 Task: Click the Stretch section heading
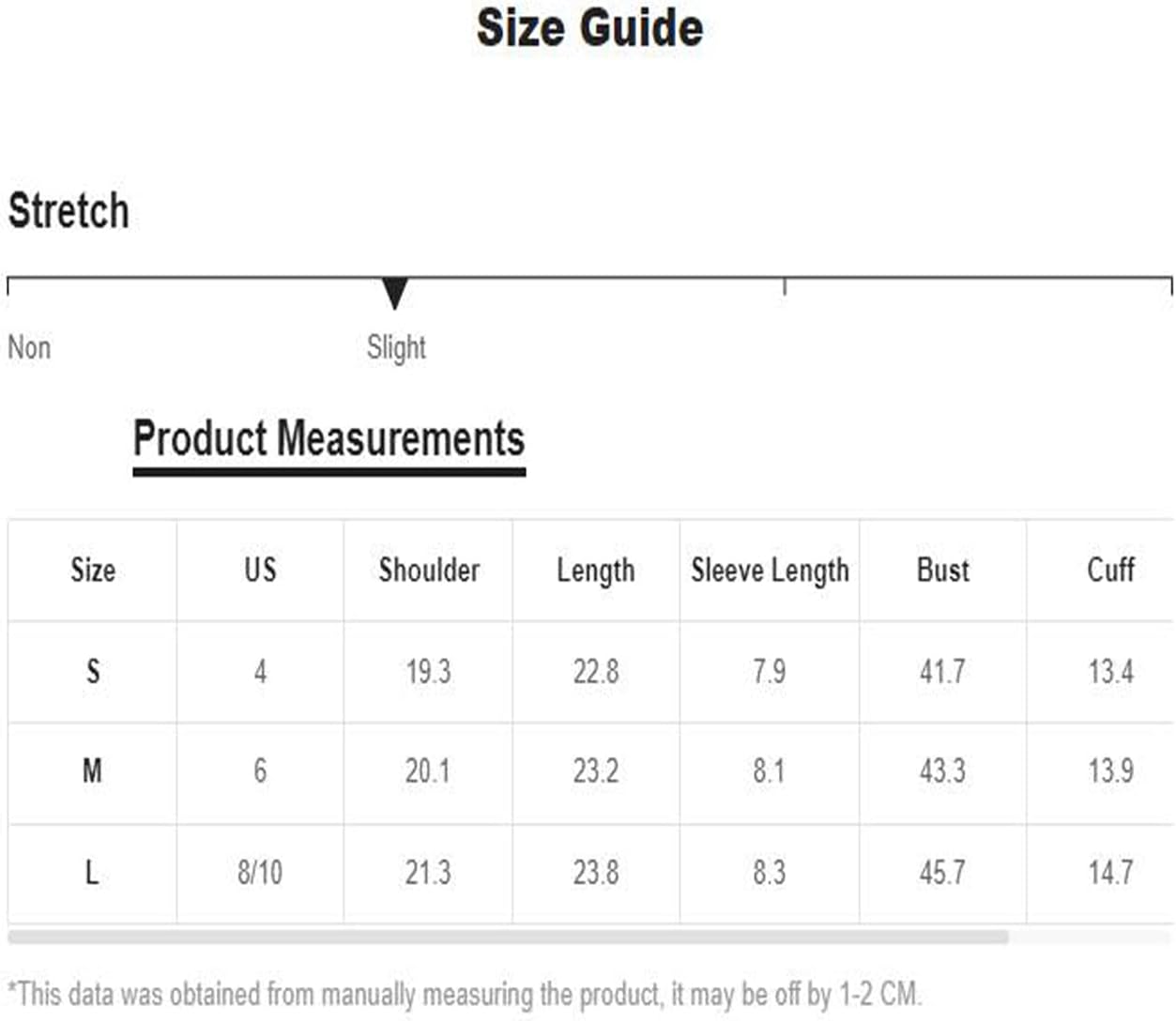coord(69,210)
